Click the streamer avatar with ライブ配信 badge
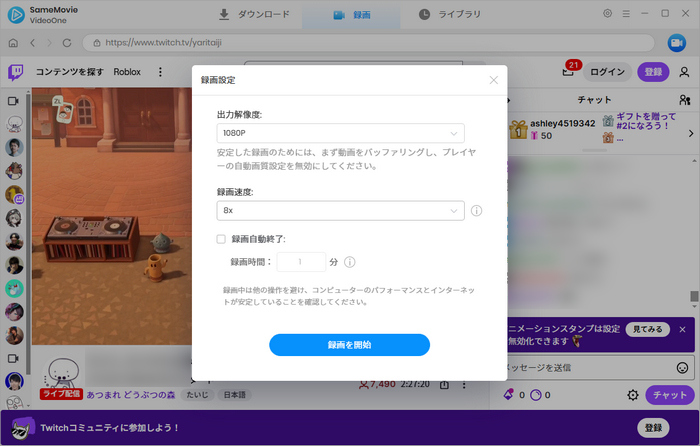This screenshot has height=446, width=700. 63,374
